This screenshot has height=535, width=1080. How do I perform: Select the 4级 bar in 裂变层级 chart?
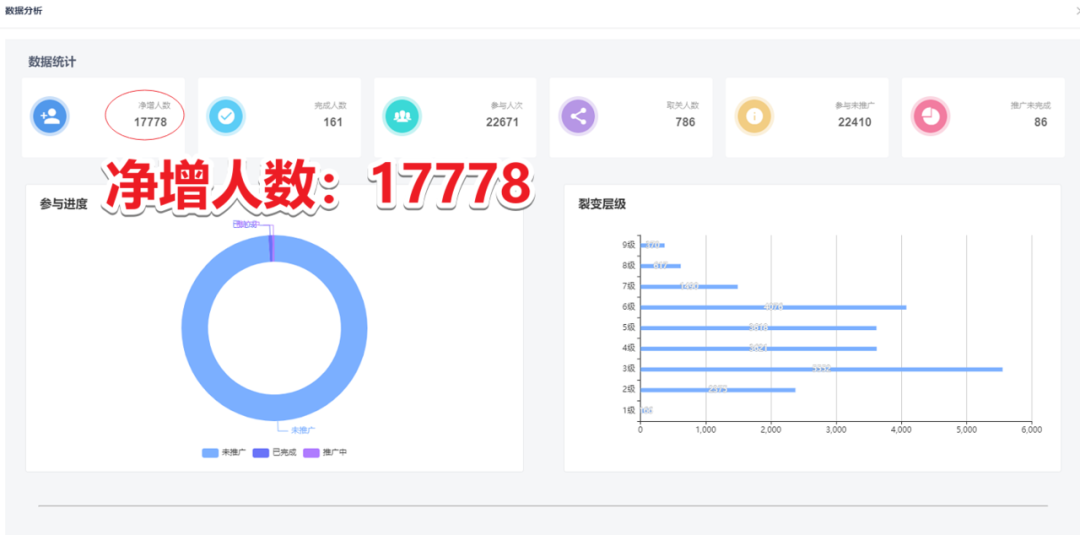pyautogui.click(x=758, y=348)
